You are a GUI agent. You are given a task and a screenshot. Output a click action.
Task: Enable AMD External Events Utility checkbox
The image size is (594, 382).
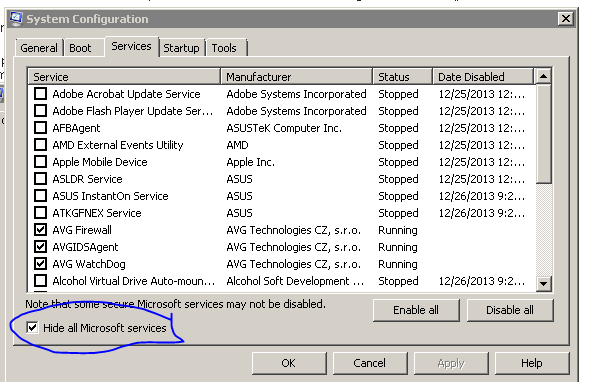[41, 145]
